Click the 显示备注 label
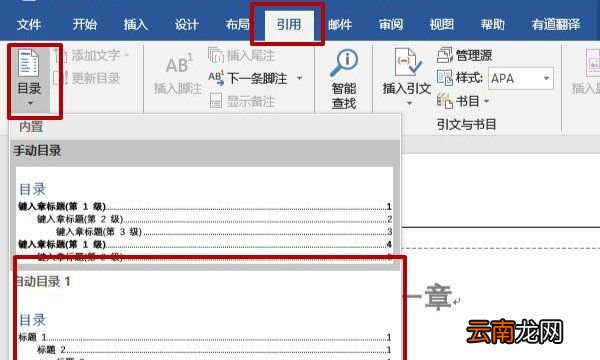Viewport: 600px width, 360px height. coord(251,102)
